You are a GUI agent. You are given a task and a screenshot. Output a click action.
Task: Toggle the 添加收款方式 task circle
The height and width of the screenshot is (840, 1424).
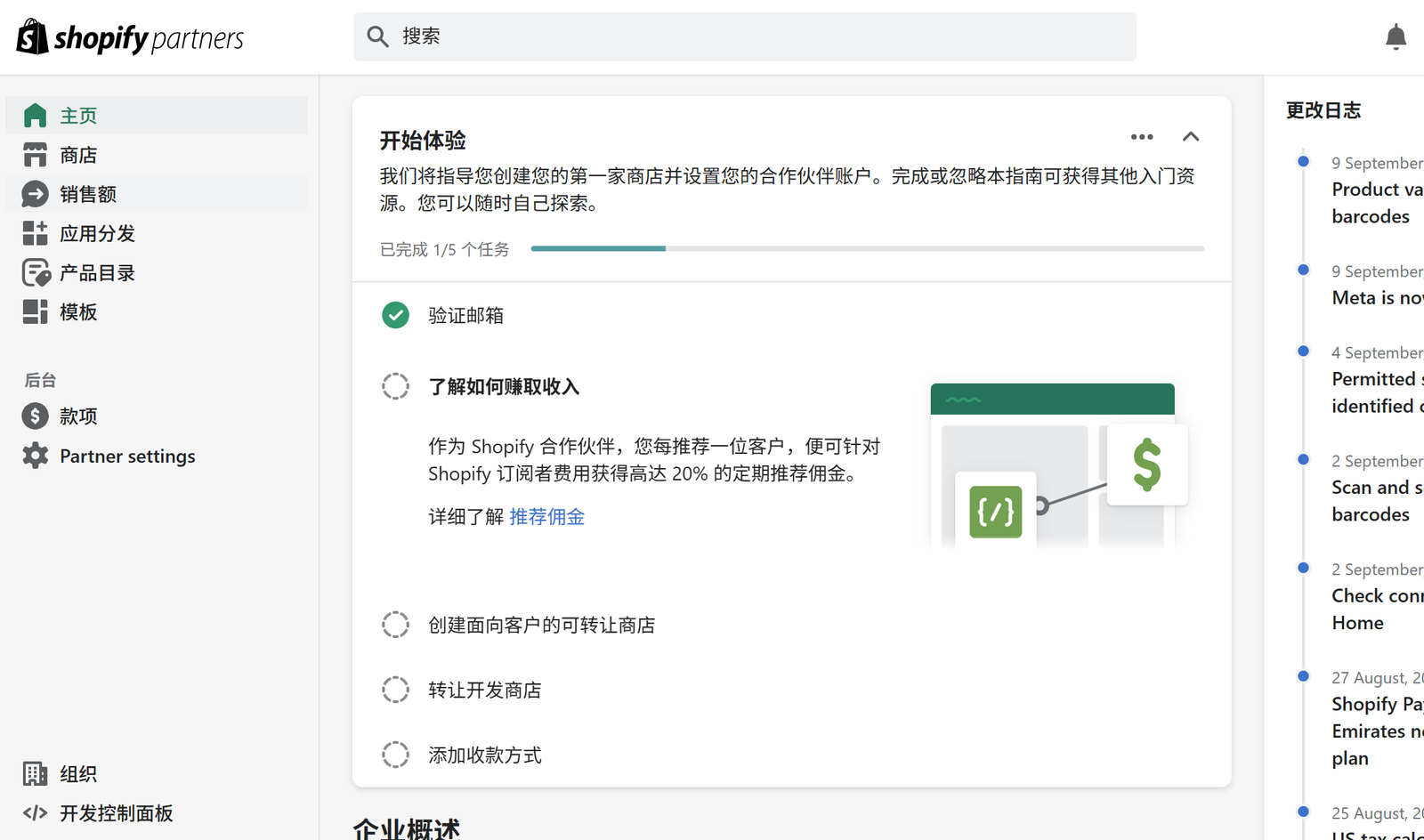[x=395, y=755]
